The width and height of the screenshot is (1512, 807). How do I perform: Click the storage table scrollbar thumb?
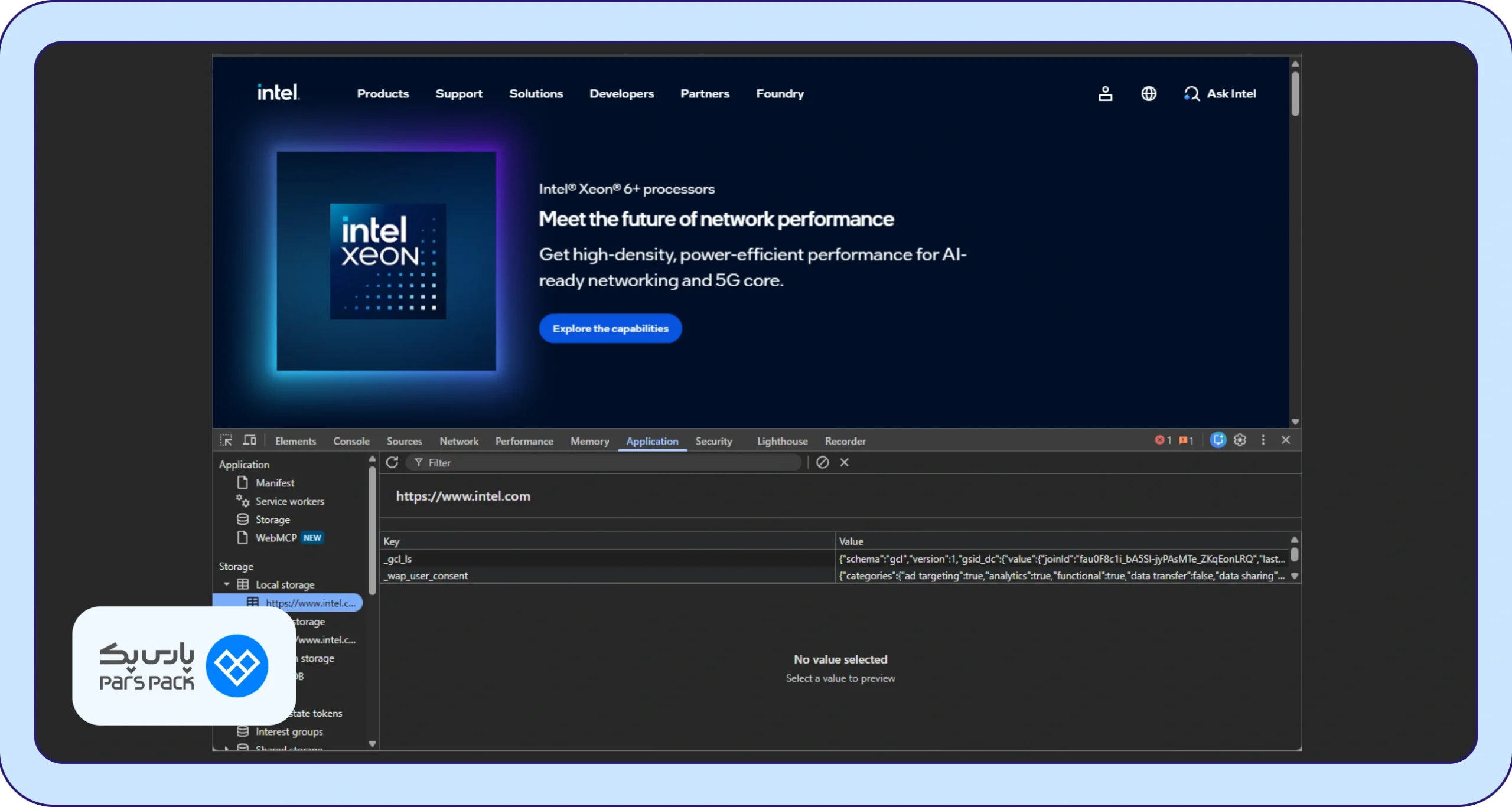(1294, 554)
